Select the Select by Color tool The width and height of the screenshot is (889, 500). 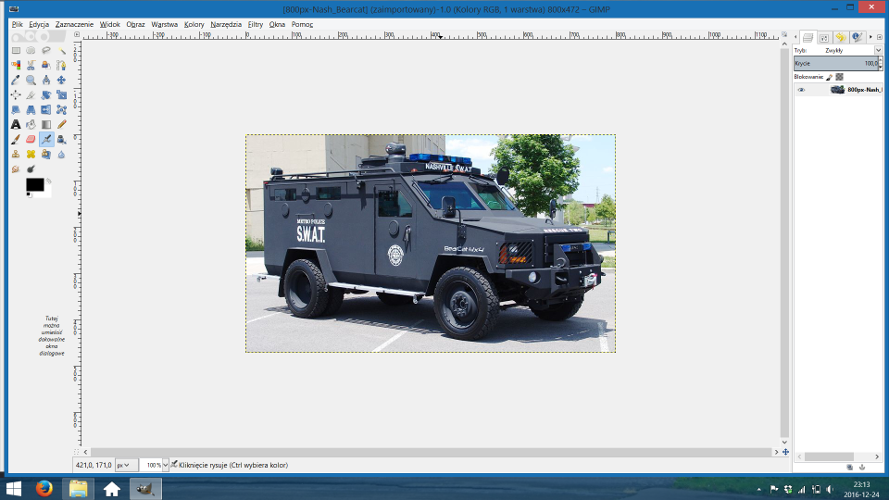tap(16, 65)
